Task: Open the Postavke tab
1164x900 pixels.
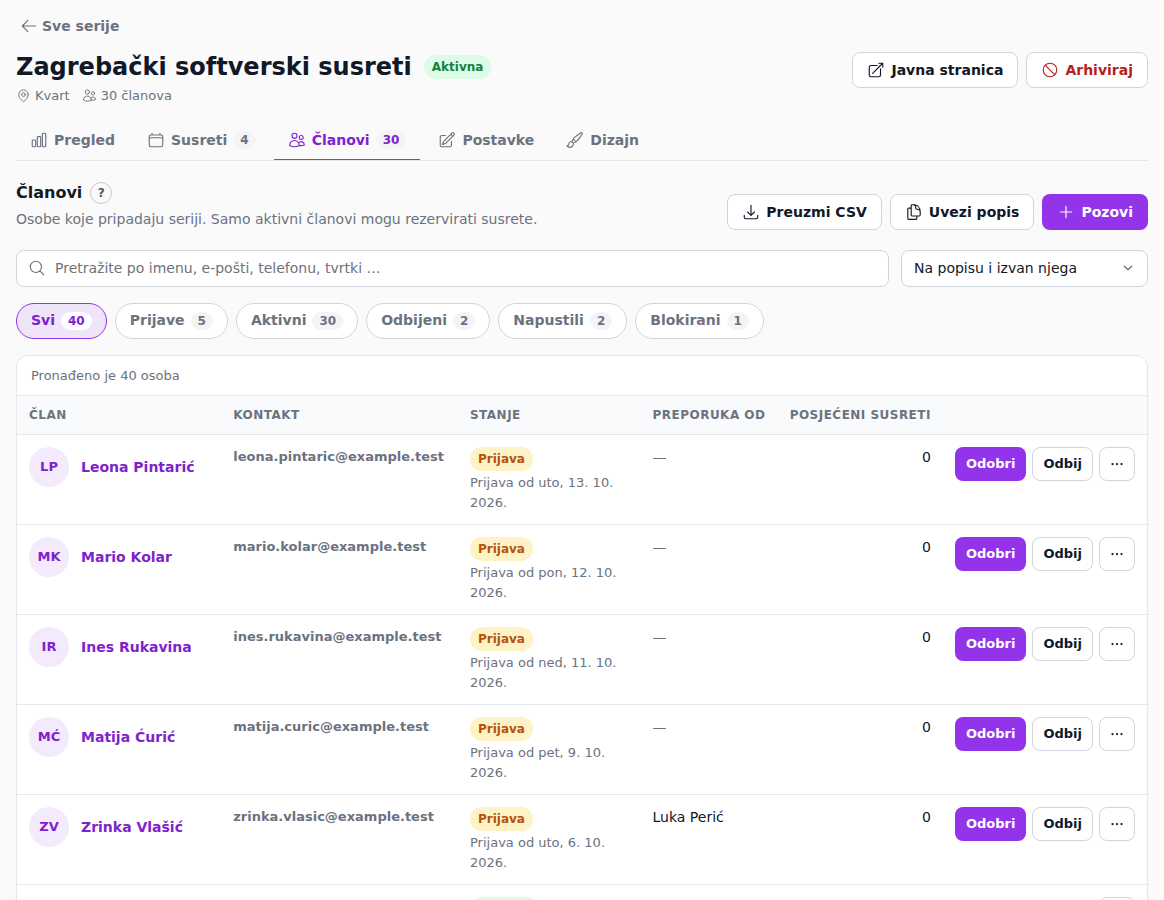Action: 486,140
